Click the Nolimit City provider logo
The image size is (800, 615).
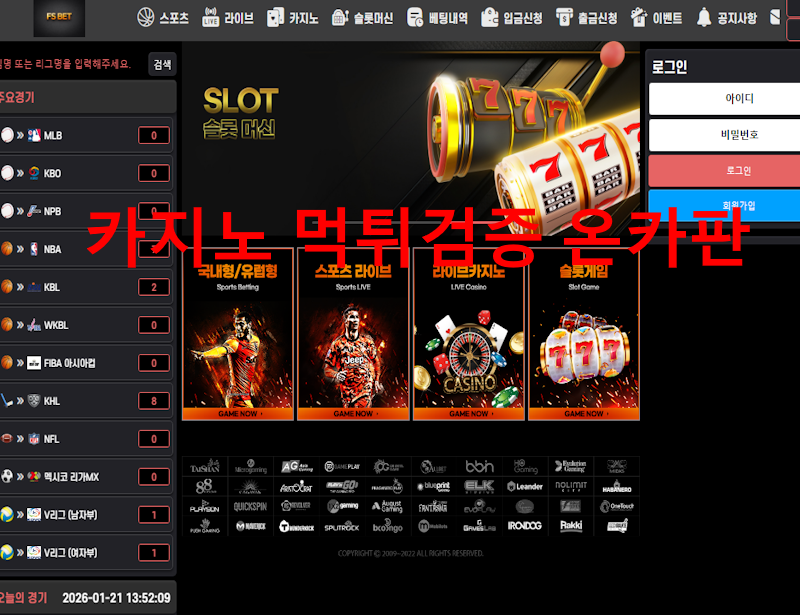point(571,486)
